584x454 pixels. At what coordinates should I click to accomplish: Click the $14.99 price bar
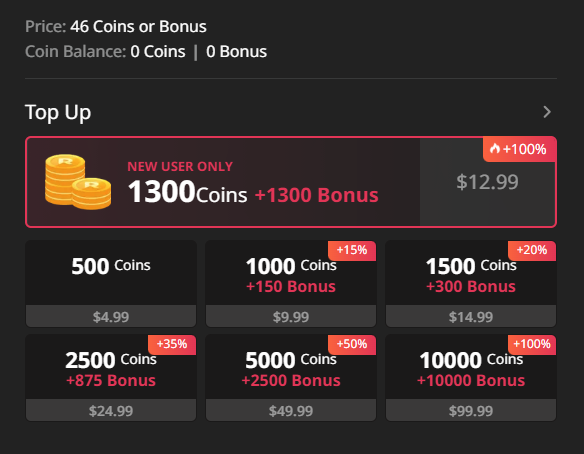tap(471, 316)
